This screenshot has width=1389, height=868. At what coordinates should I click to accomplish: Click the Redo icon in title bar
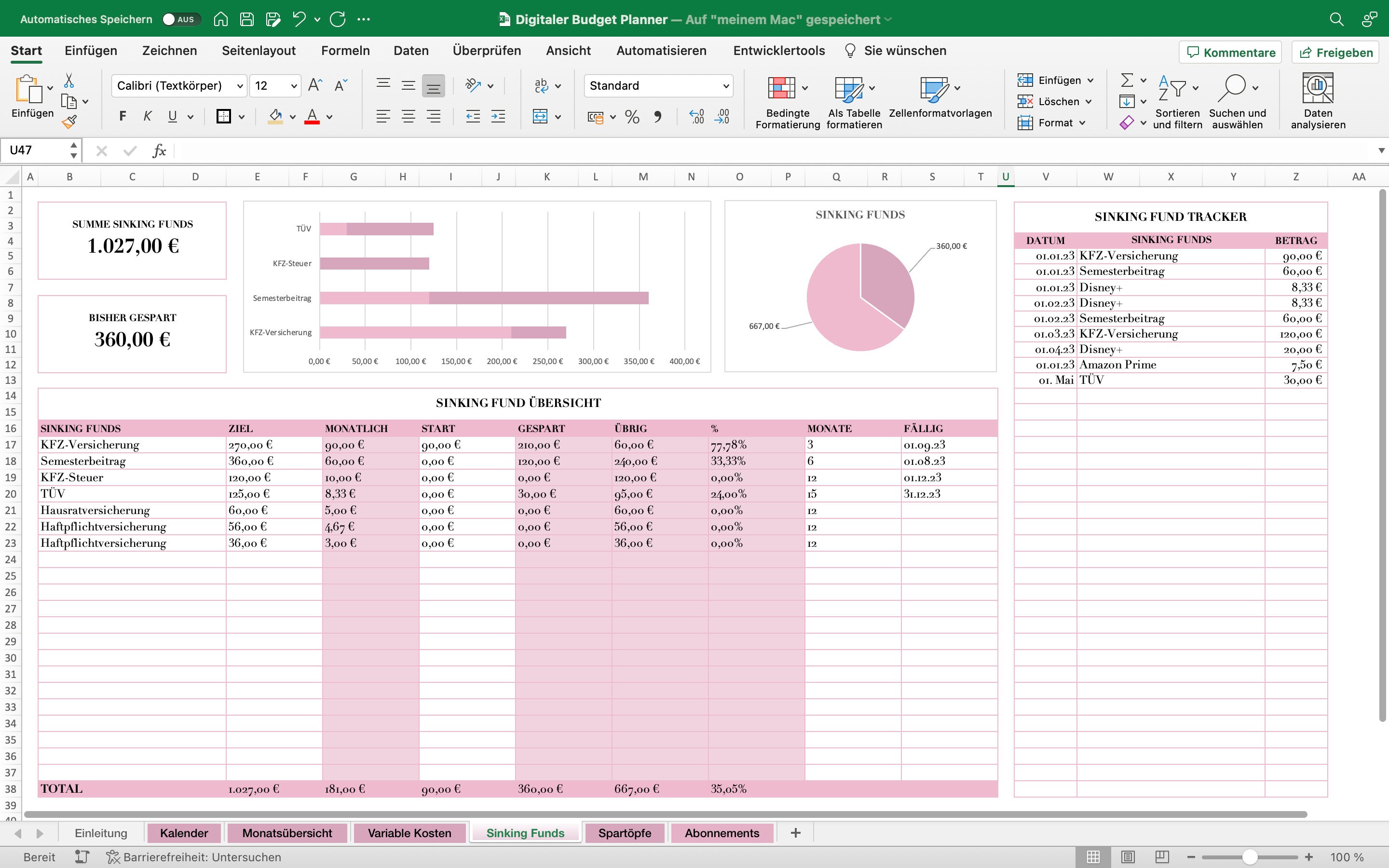pos(338,19)
